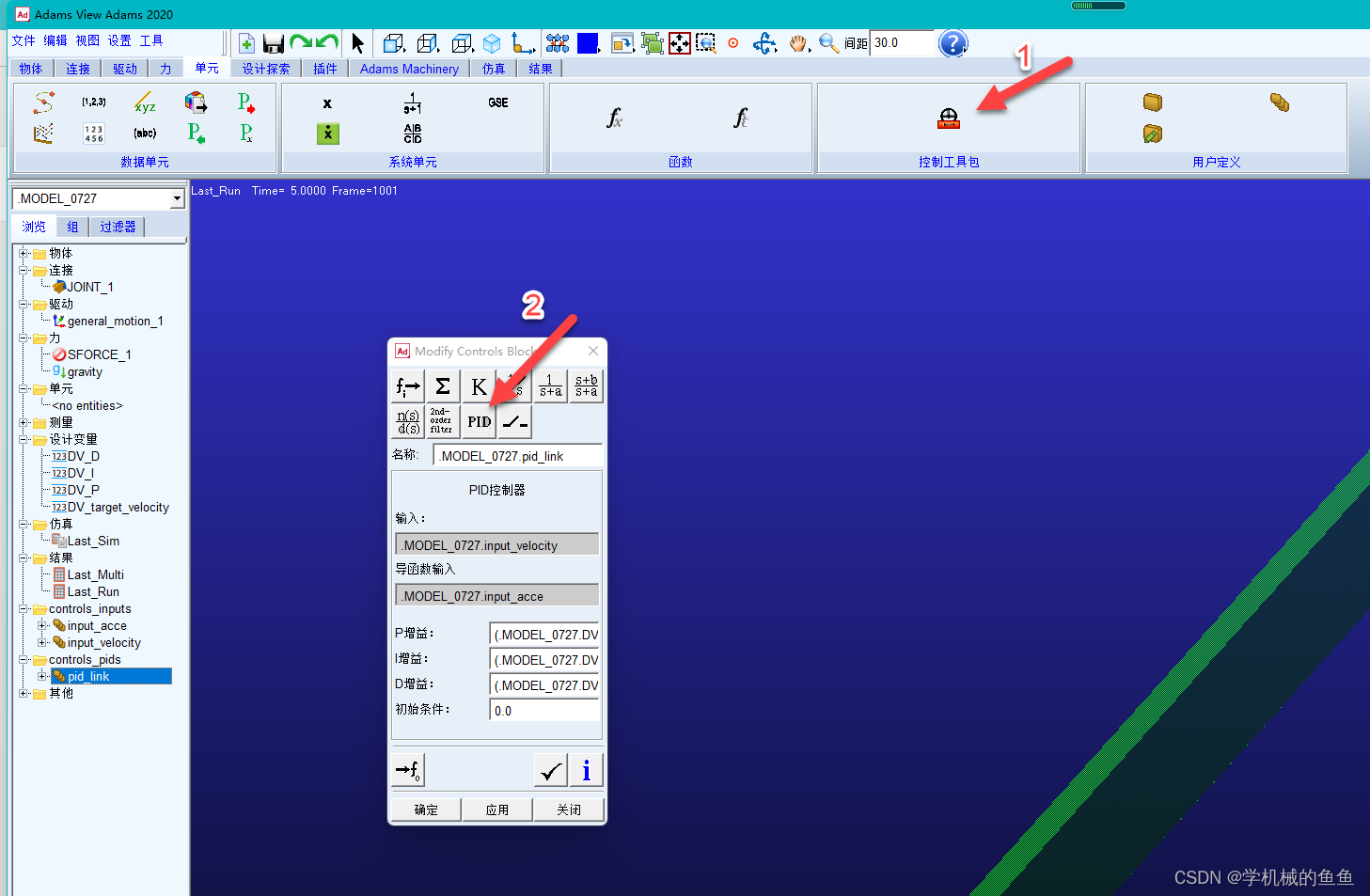Image resolution: width=1370 pixels, height=896 pixels.
Task: Switch to the 仿真 ribbon tab
Action: coord(494,69)
